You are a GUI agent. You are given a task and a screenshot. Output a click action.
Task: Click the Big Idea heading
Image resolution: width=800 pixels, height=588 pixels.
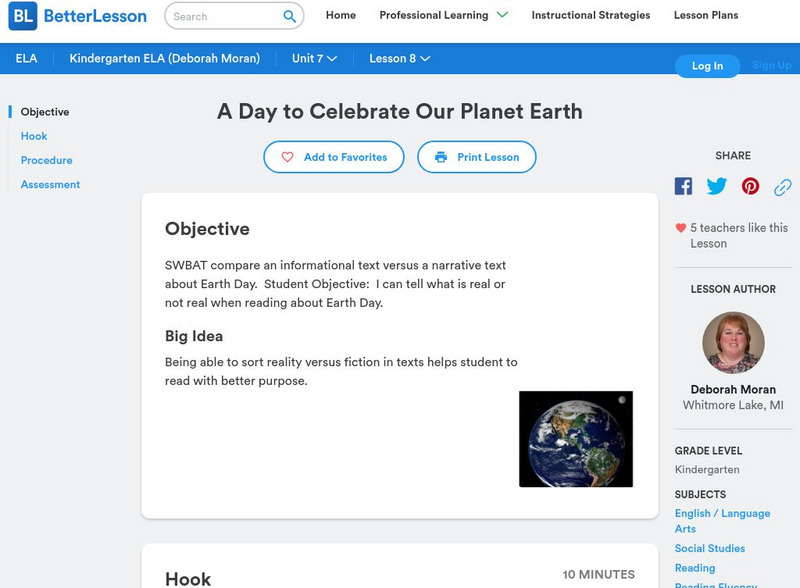tap(194, 336)
